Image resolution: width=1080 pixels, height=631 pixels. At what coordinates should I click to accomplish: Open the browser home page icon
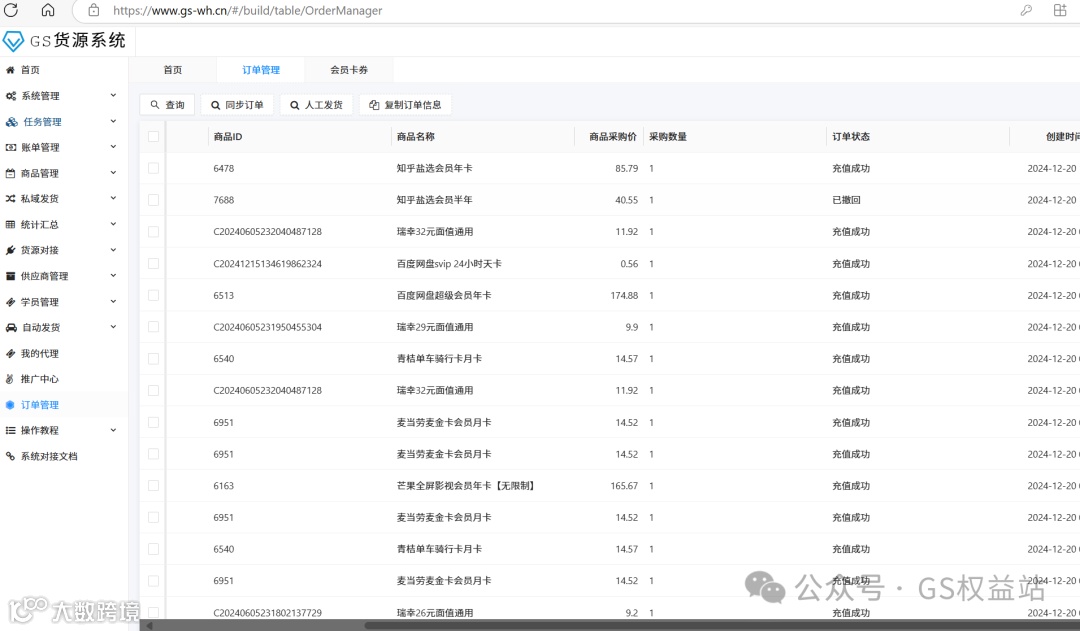pyautogui.click(x=48, y=10)
